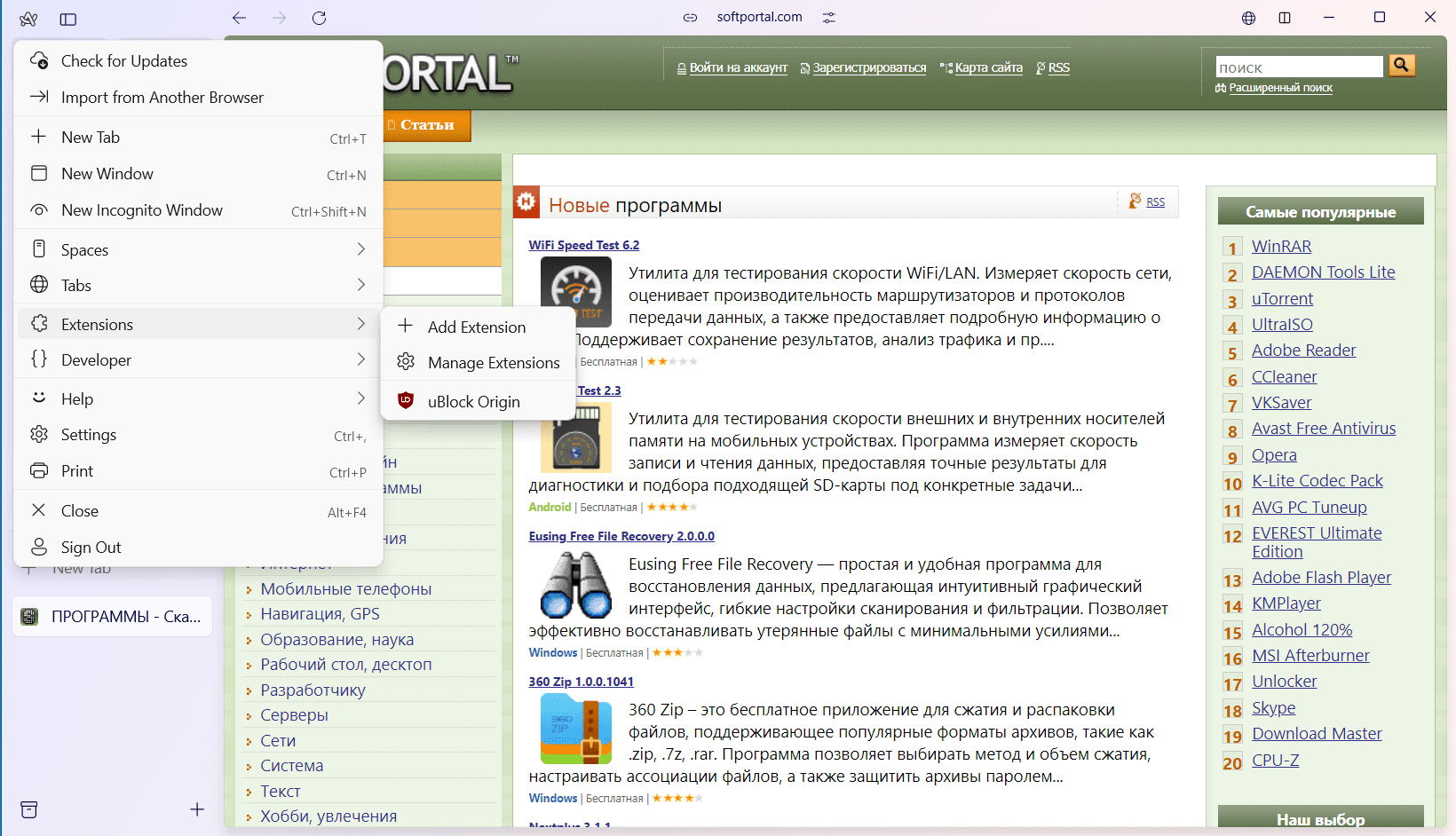Open the K-Lite Codec Pack link
This screenshot has width=1456, height=836.
tap(1318, 481)
